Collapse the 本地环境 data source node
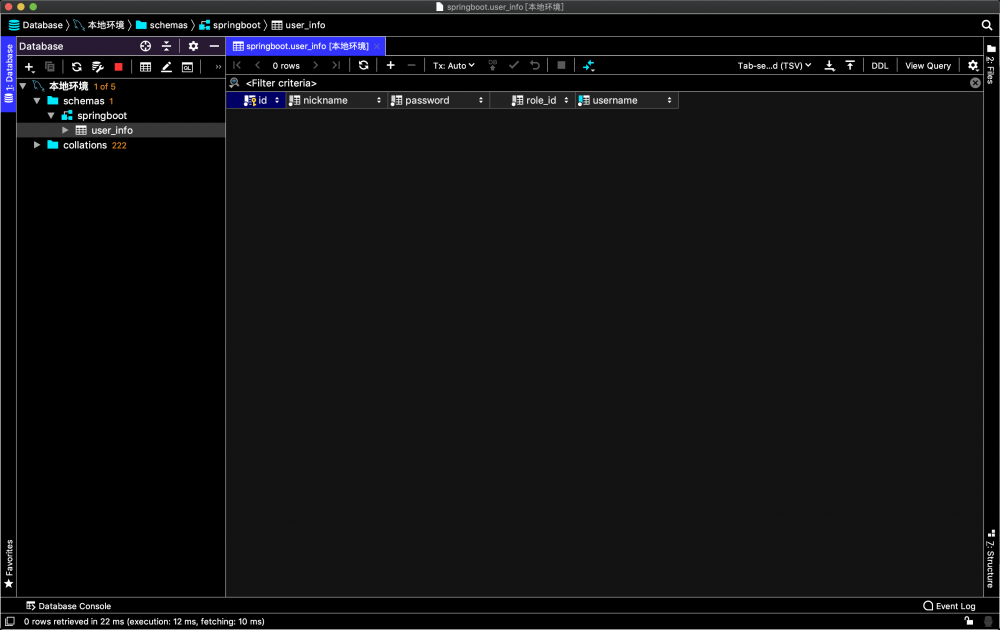1000x630 pixels. click(22, 86)
